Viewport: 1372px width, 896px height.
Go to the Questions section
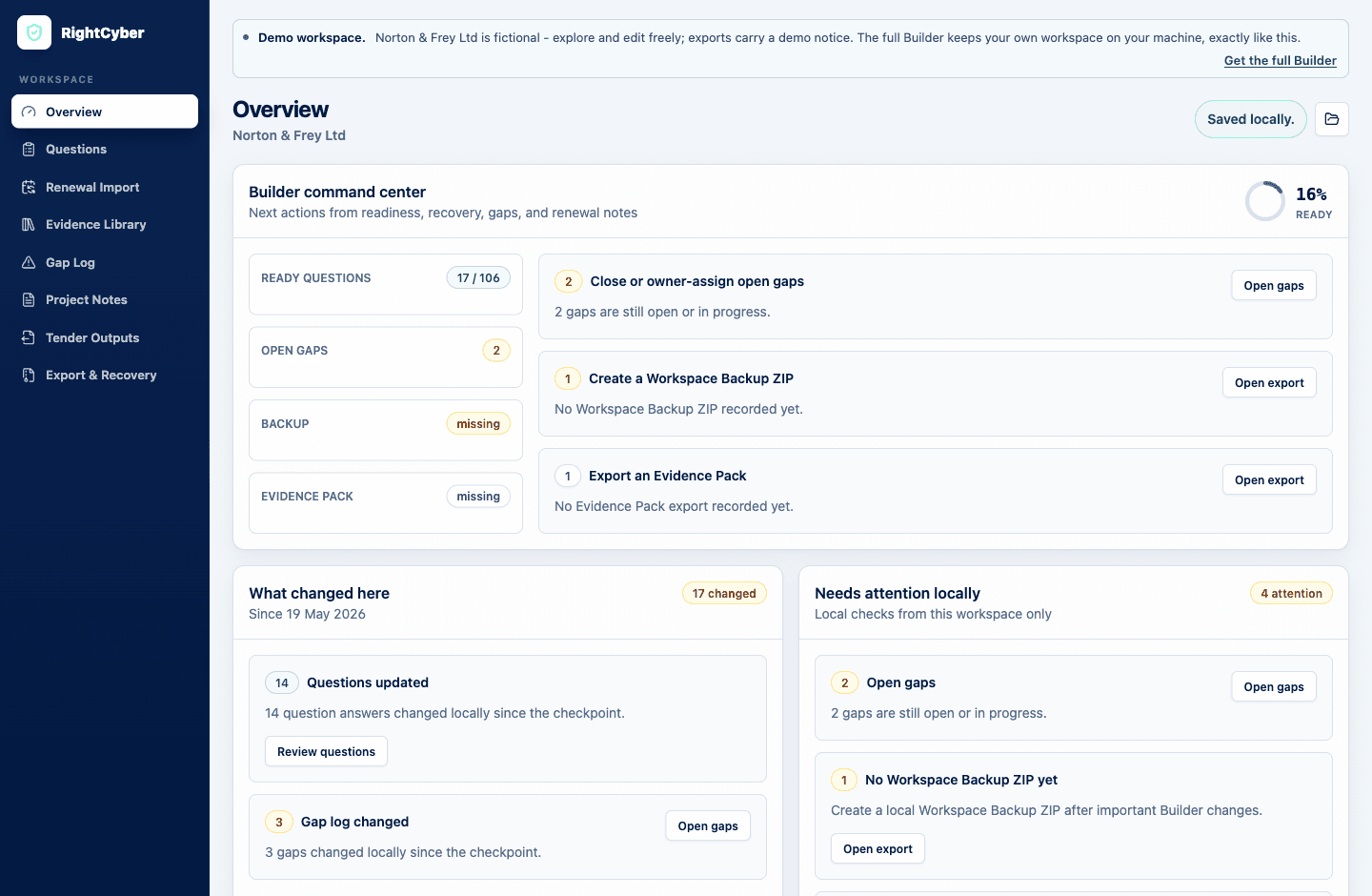105,149
